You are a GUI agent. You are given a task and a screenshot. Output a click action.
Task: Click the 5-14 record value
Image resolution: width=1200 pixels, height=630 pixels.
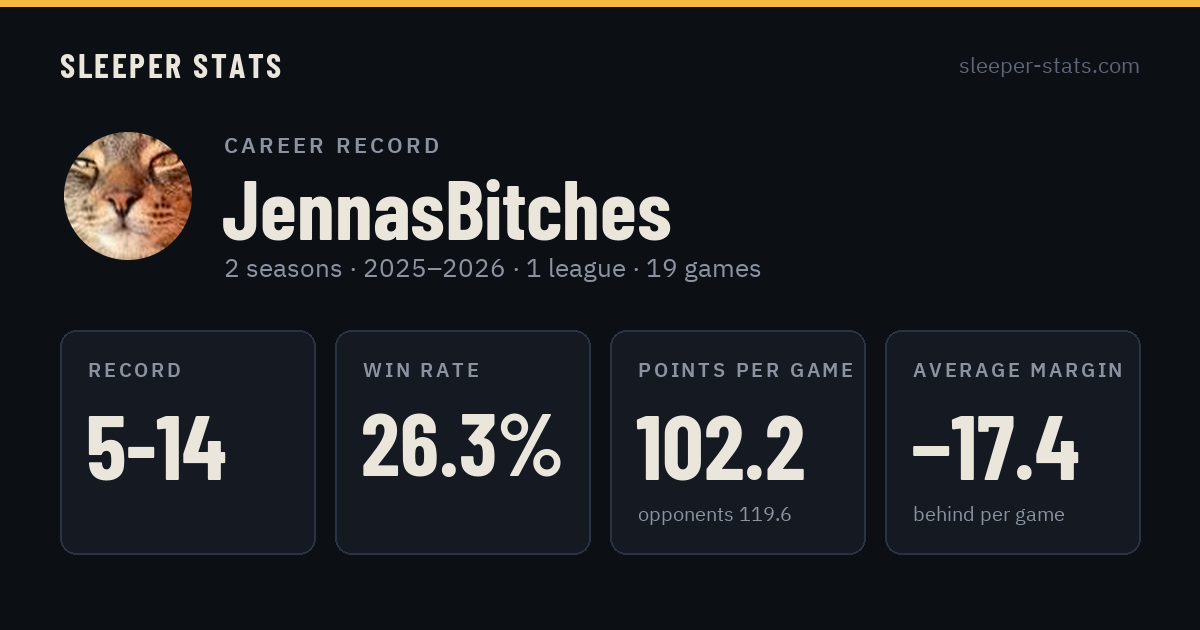point(157,449)
